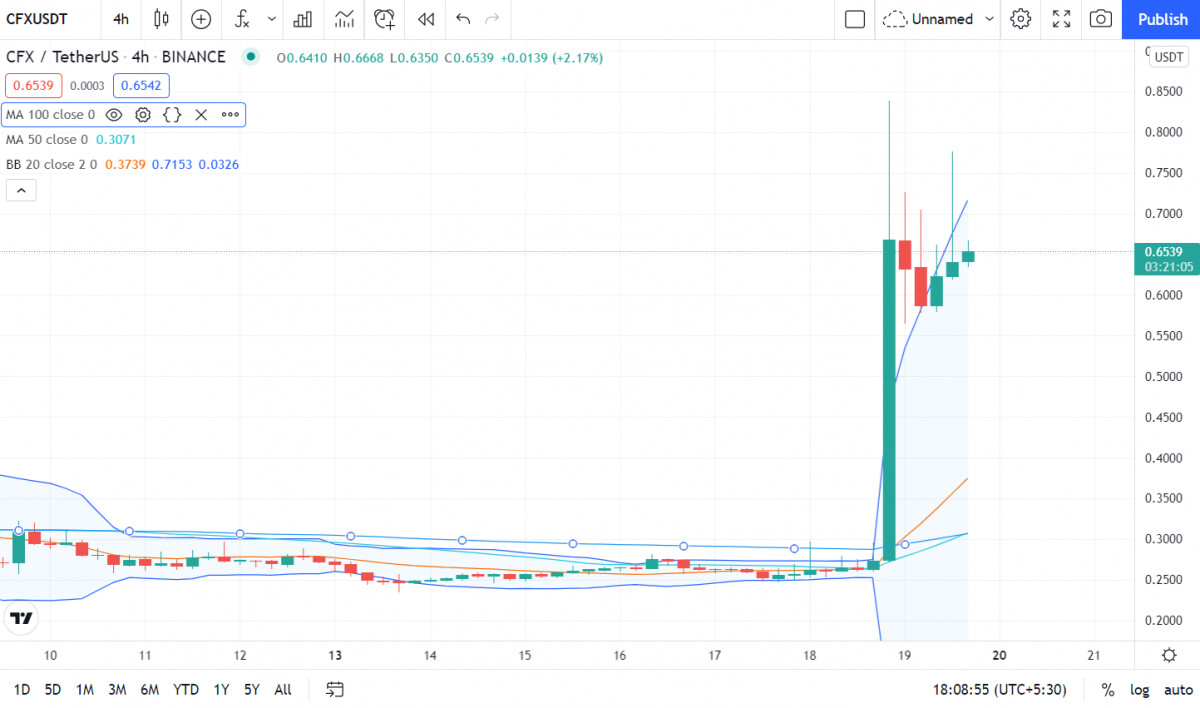Toggle the log scale
The width and height of the screenshot is (1200, 708).
pos(1139,690)
